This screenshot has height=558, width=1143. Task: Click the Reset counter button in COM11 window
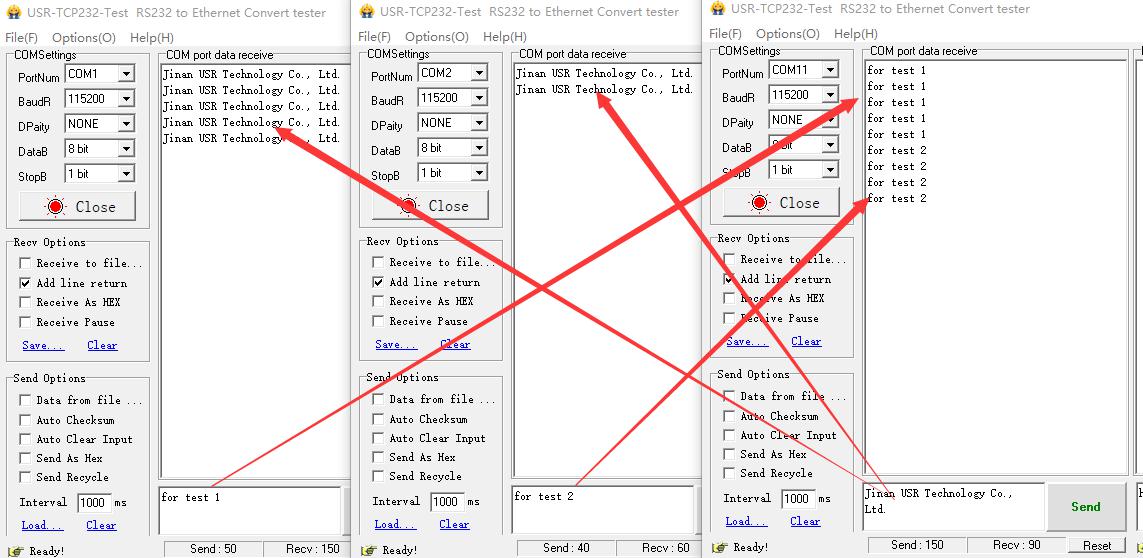(1097, 546)
